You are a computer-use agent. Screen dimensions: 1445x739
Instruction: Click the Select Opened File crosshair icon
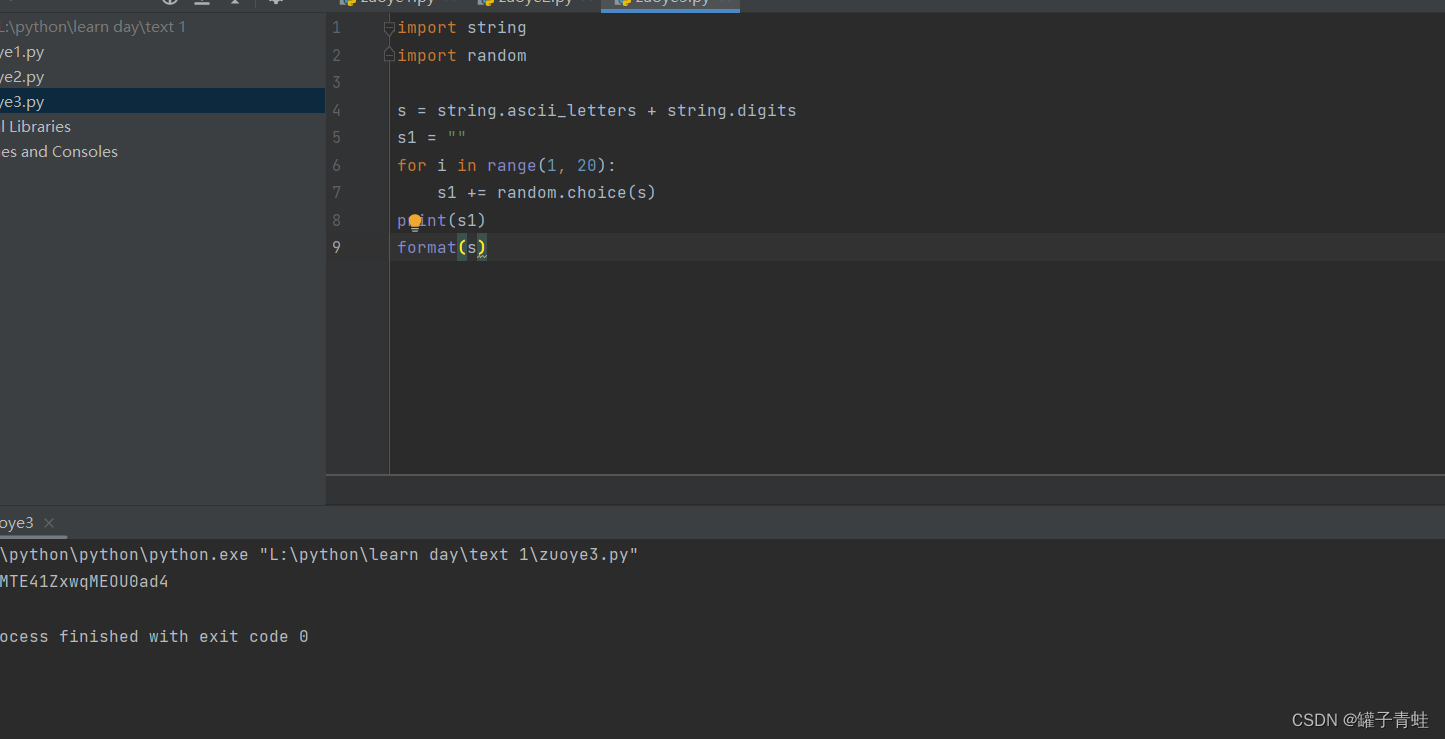pos(168,2)
